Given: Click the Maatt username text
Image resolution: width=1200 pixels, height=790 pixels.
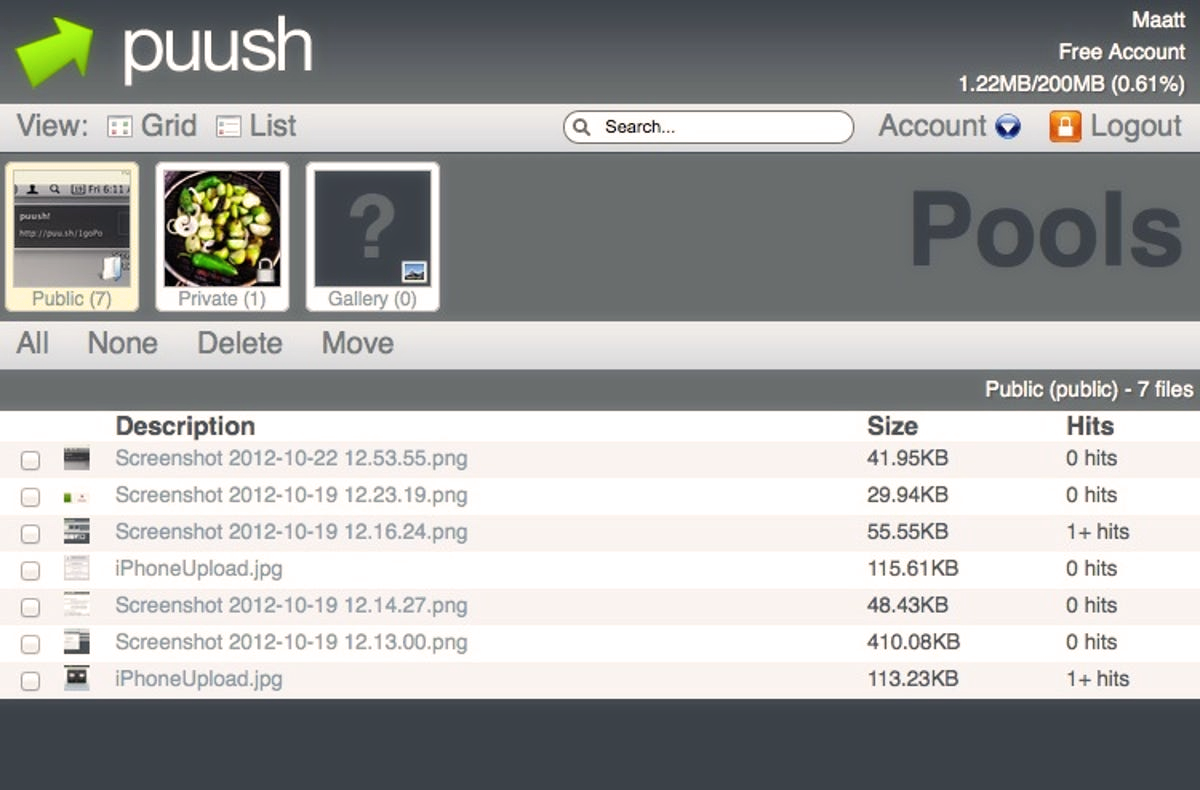Looking at the screenshot, I should (1158, 20).
